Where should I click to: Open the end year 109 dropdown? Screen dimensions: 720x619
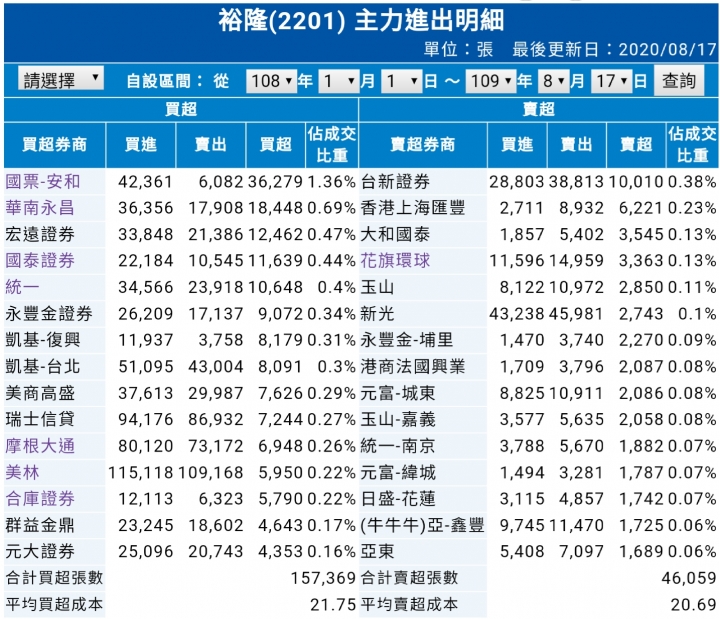pos(490,81)
